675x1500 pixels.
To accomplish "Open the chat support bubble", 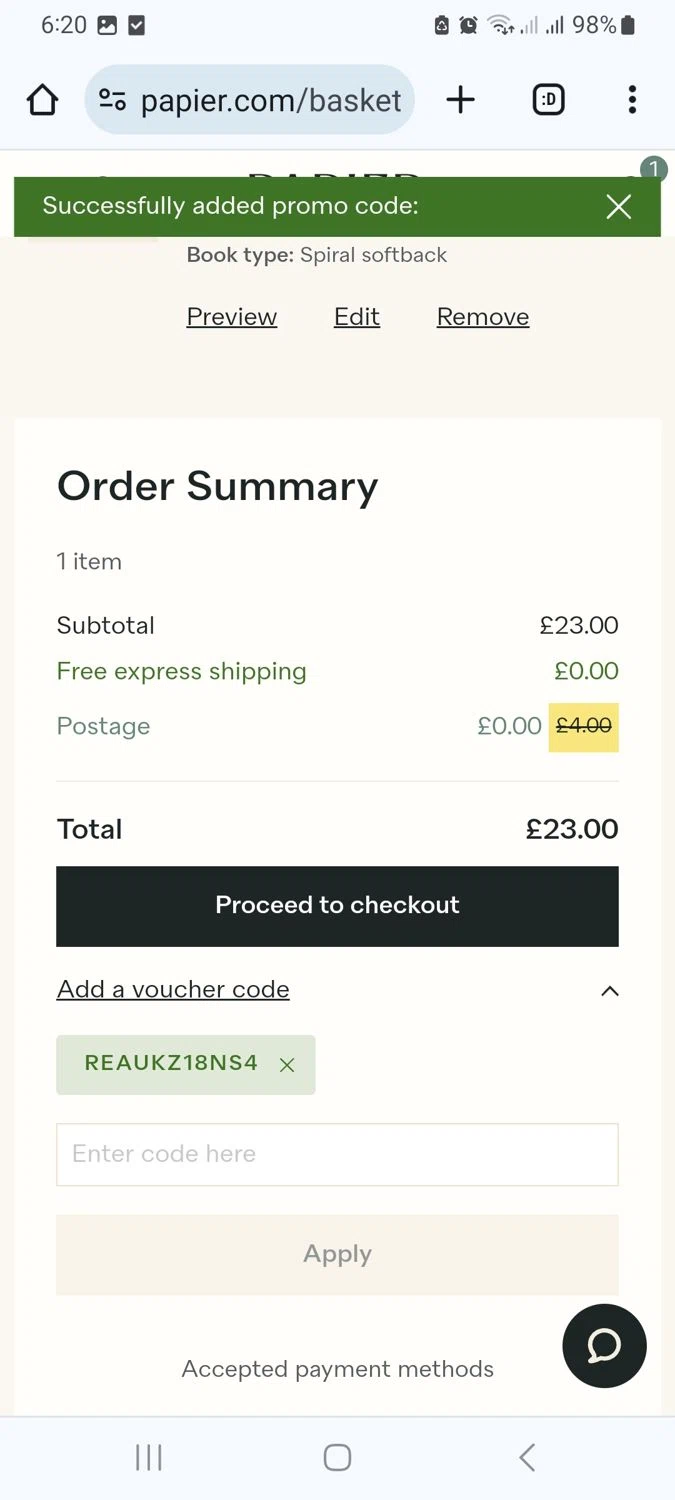I will [x=604, y=1346].
